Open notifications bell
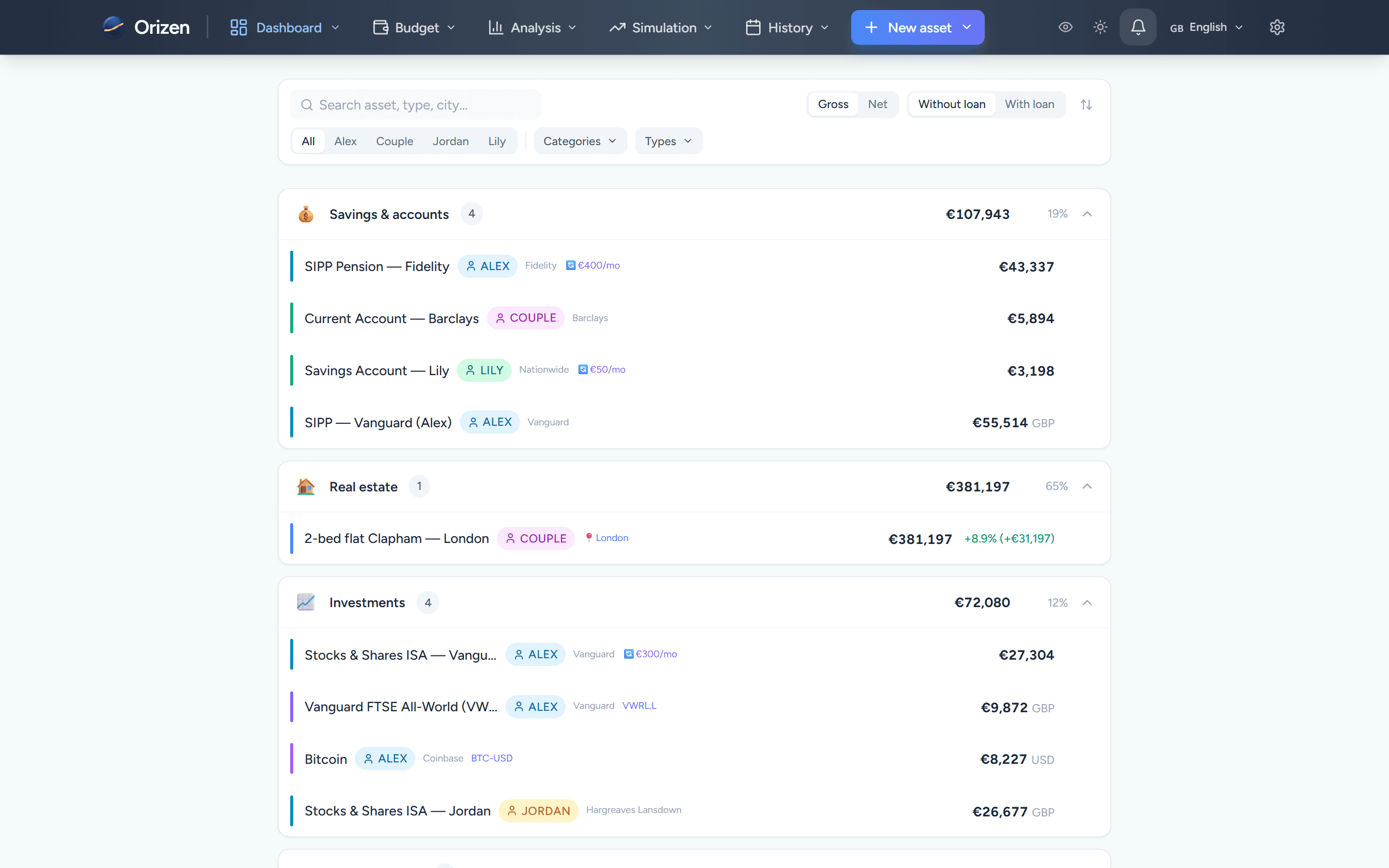The image size is (1389, 868). click(1138, 27)
